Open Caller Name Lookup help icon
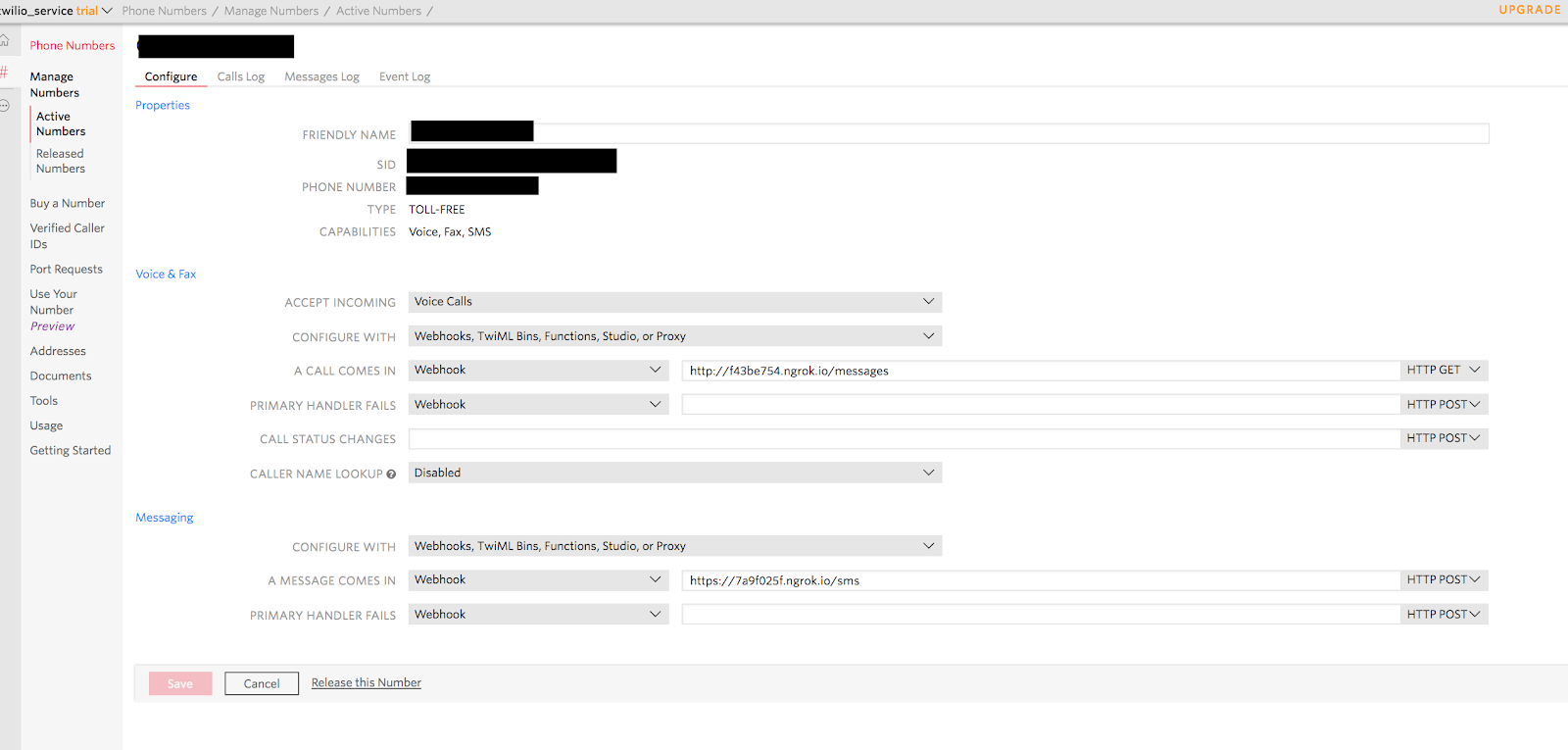 pyautogui.click(x=391, y=475)
